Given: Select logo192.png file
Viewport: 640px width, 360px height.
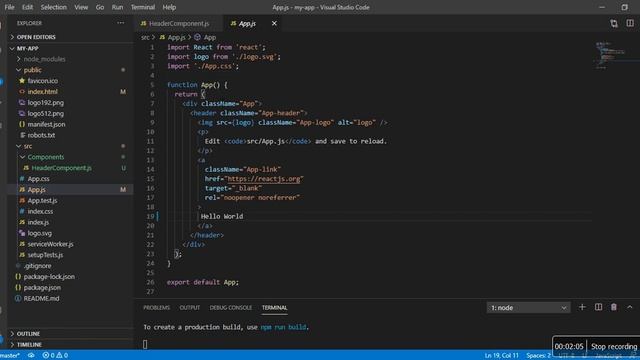Looking at the screenshot, I should [45, 102].
